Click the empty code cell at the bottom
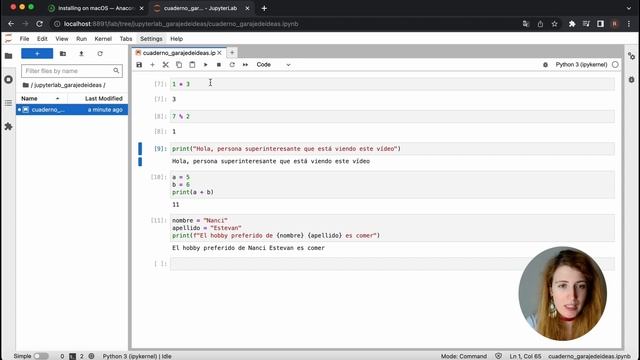The image size is (640, 360). pyautogui.click(x=392, y=264)
